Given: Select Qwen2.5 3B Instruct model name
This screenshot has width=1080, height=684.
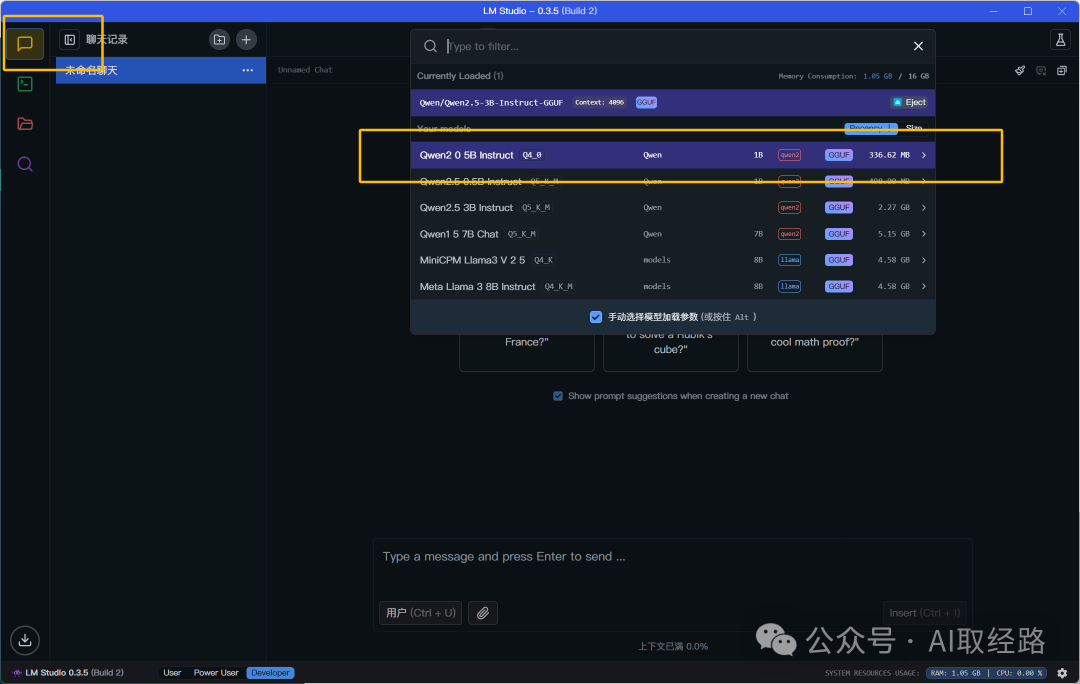Looking at the screenshot, I should pos(466,207).
